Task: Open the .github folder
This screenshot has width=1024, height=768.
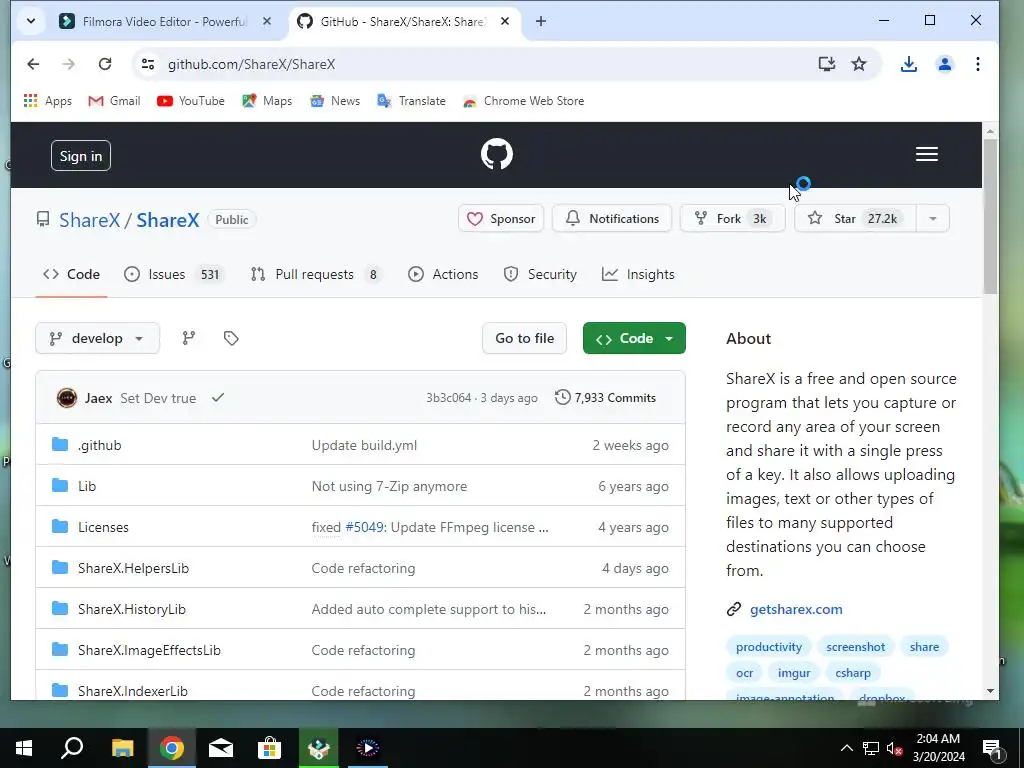Action: (99, 445)
